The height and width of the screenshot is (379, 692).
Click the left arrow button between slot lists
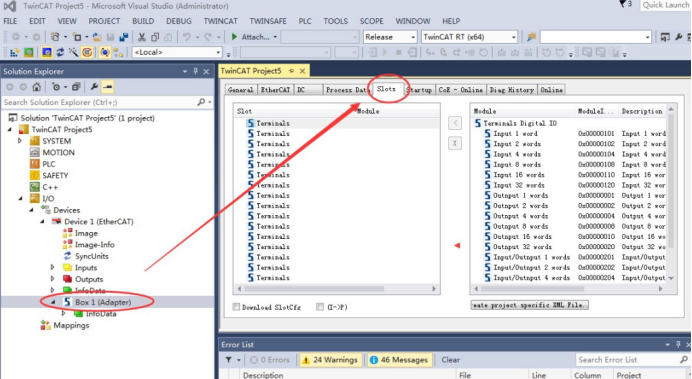click(x=455, y=123)
